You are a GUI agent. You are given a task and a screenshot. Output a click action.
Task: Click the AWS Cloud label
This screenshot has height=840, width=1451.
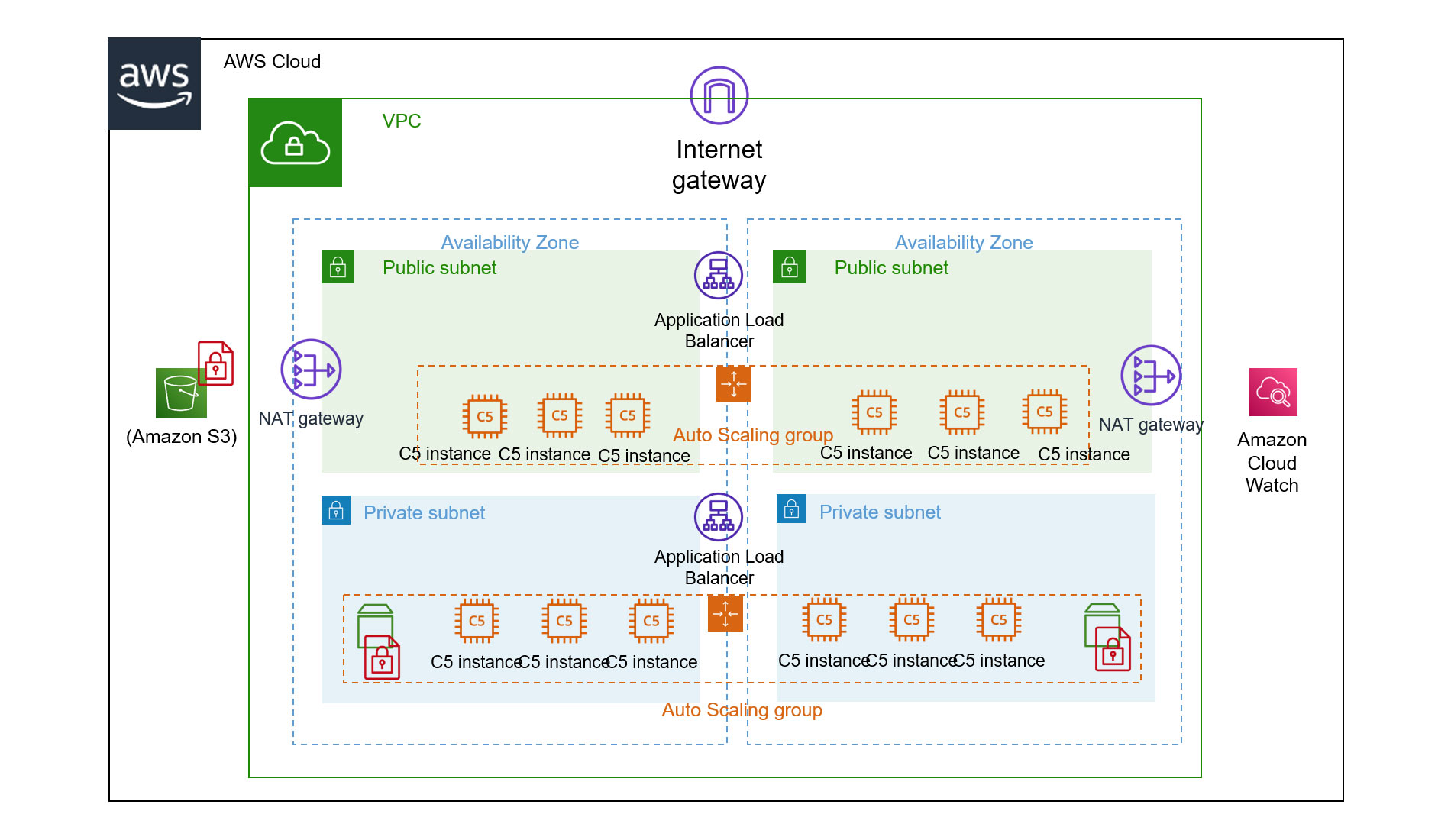coord(272,62)
